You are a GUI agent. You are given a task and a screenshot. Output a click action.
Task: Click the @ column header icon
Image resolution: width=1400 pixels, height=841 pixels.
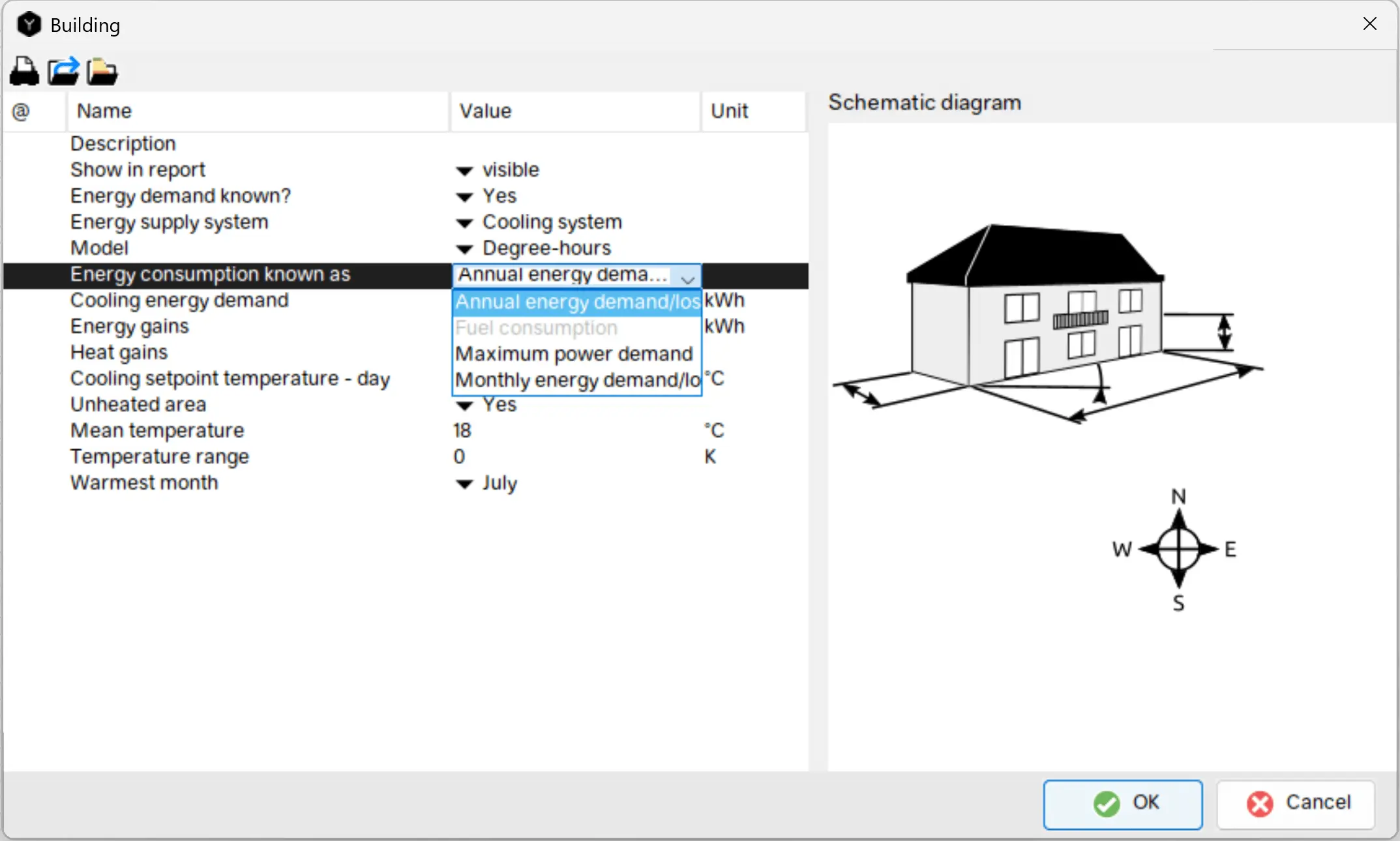(20, 111)
